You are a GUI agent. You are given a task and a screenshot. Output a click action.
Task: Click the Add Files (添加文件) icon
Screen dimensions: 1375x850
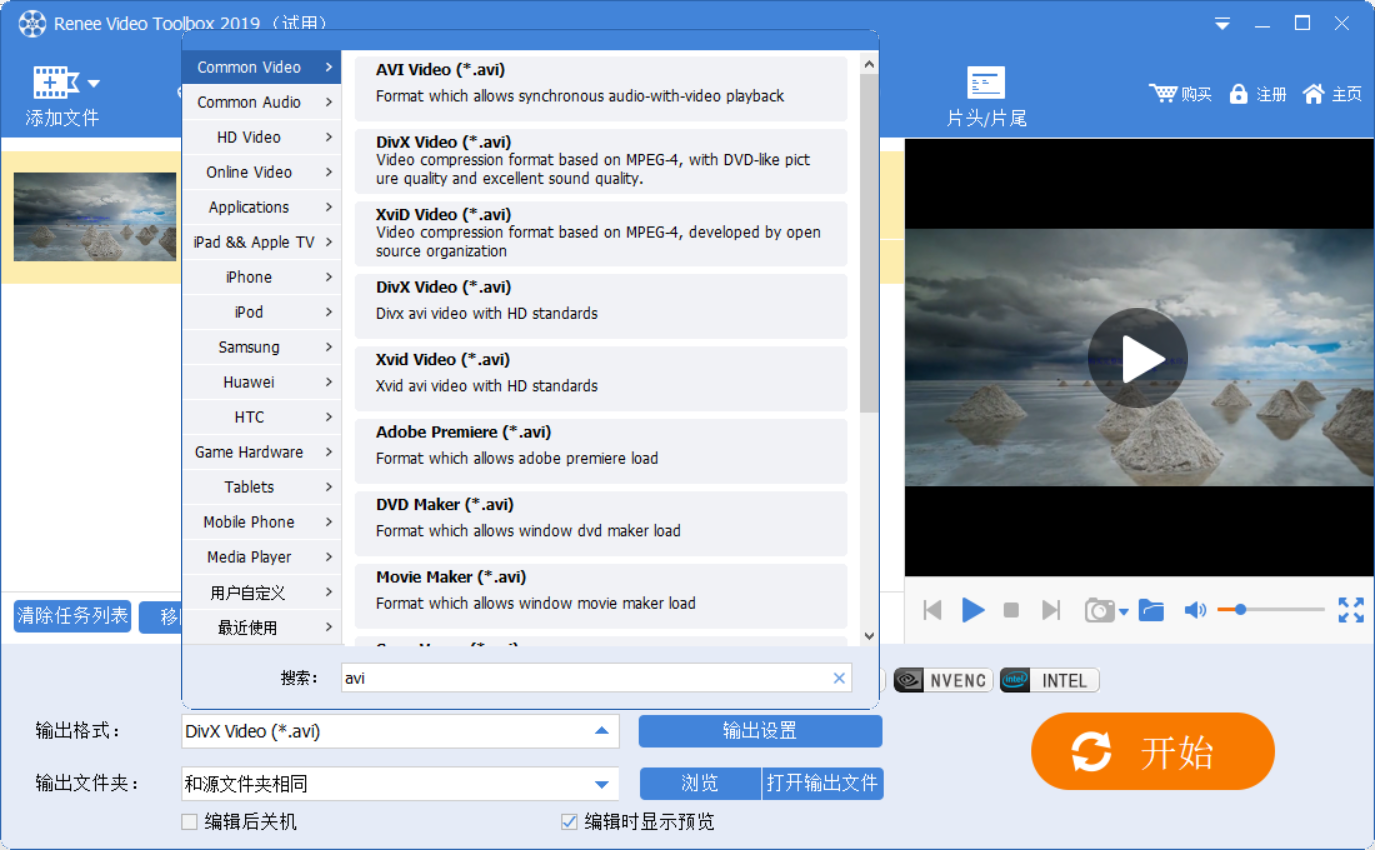coord(55,83)
